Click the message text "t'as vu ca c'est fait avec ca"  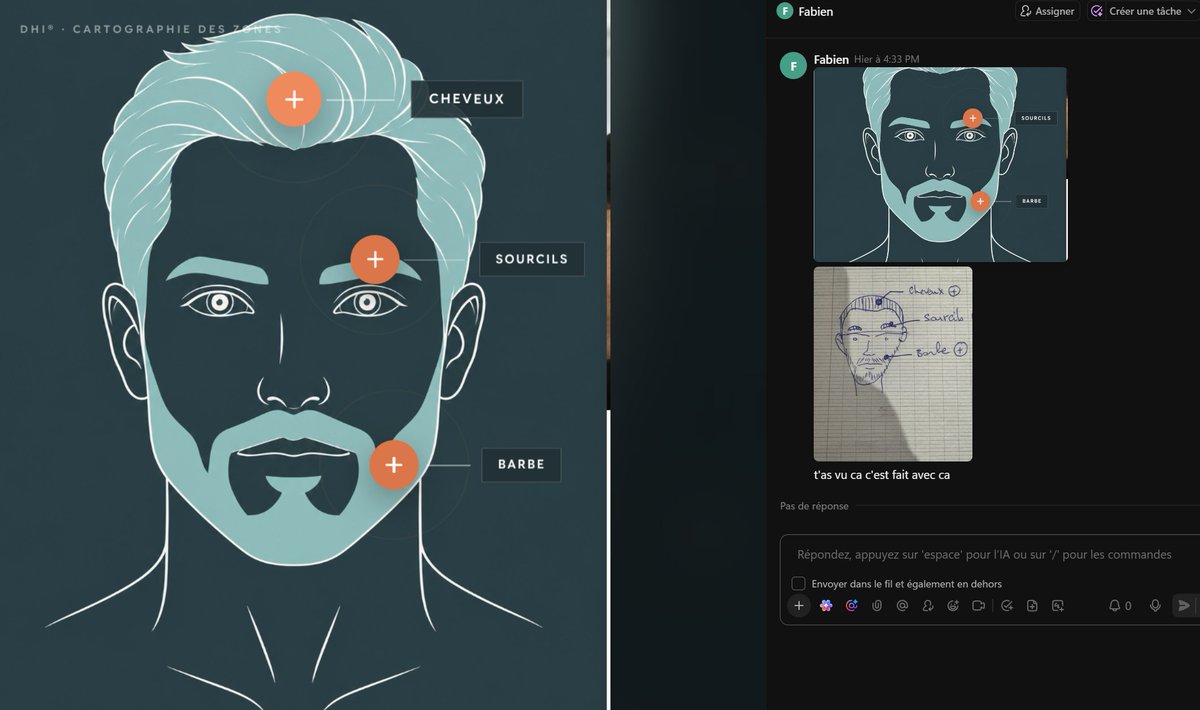[x=882, y=475]
